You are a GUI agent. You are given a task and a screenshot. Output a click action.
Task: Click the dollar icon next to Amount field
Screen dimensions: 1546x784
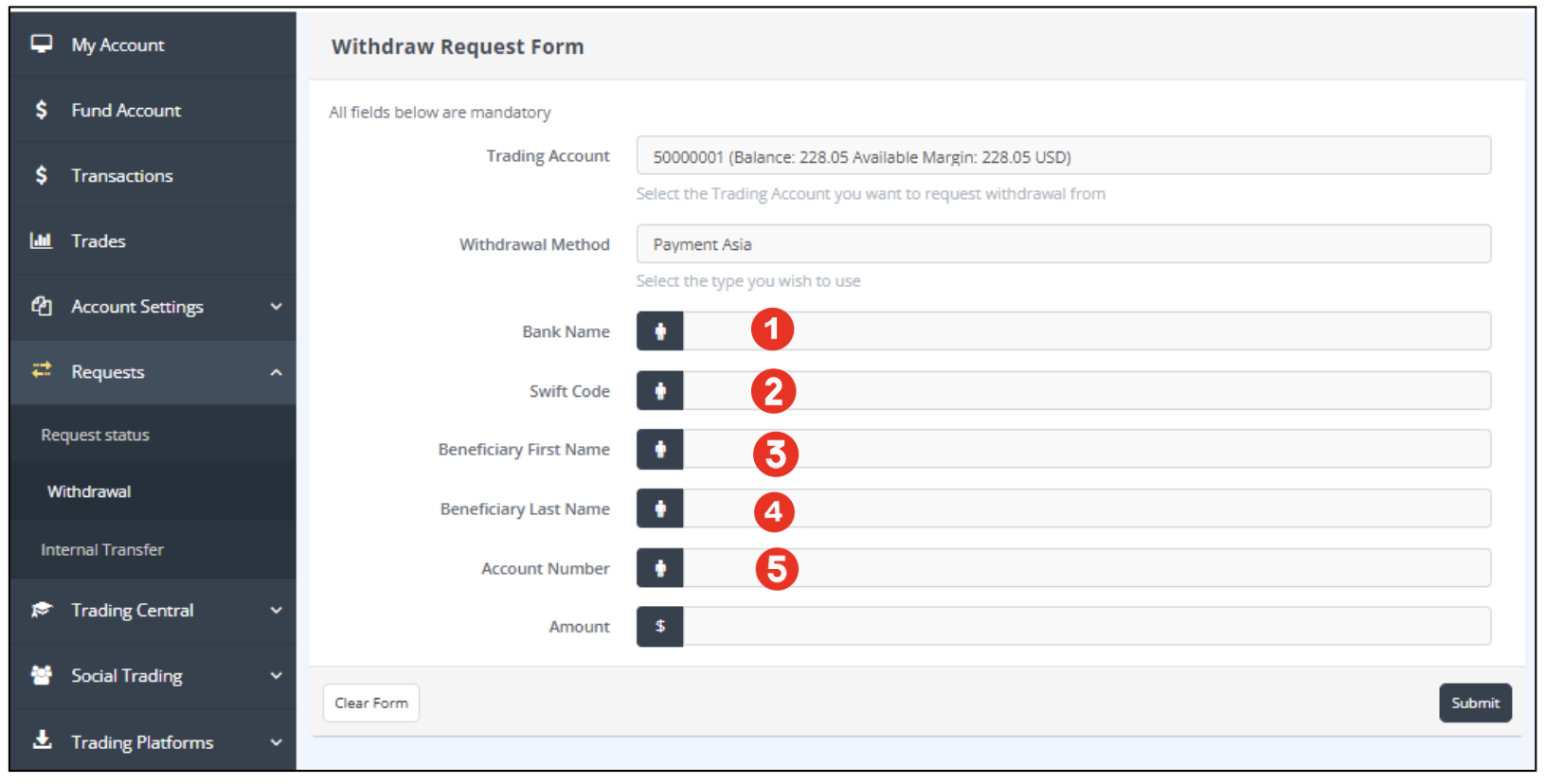click(660, 627)
